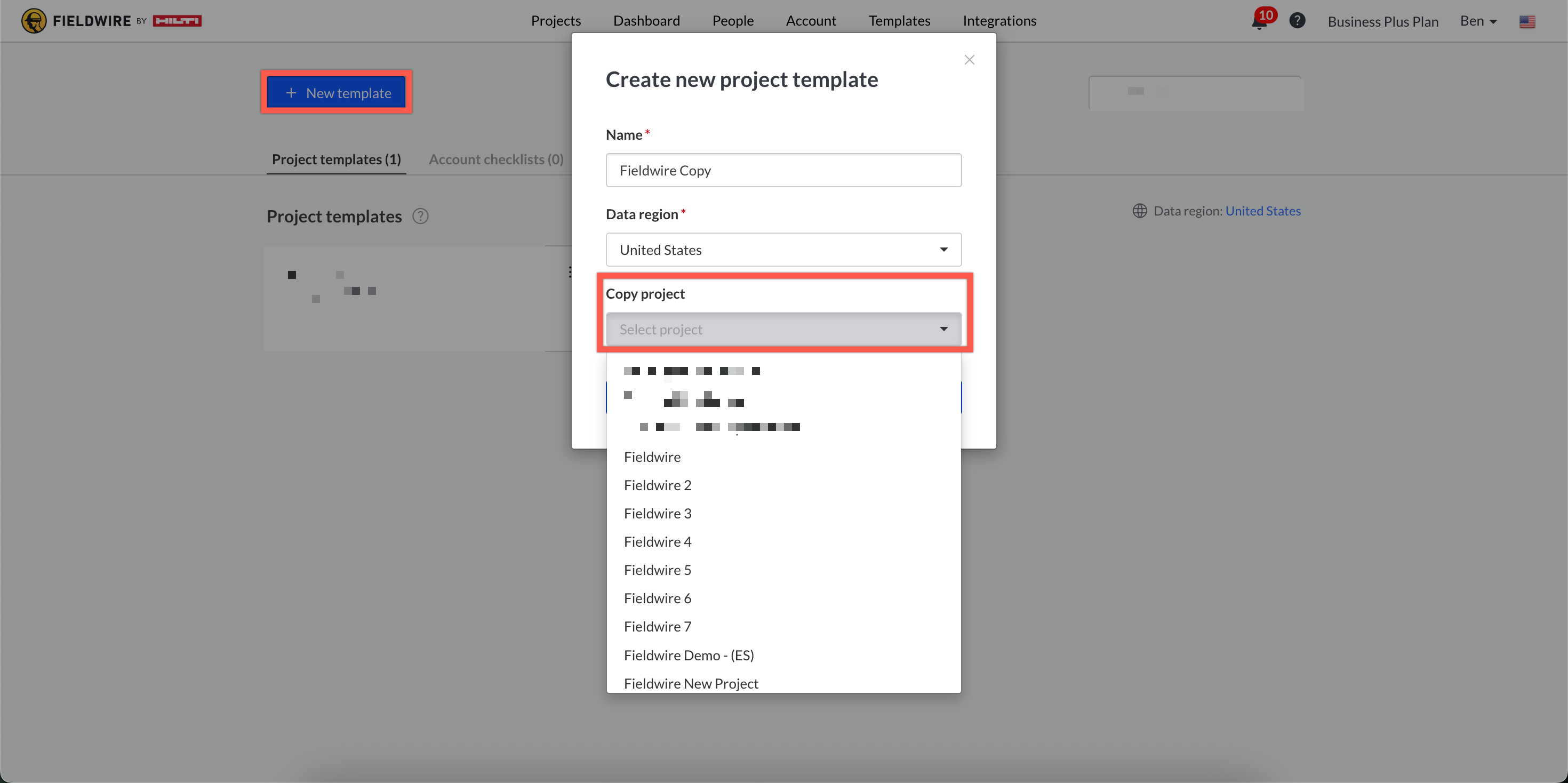Open the United States data region link
This screenshot has width=1568, height=783.
tap(1262, 211)
